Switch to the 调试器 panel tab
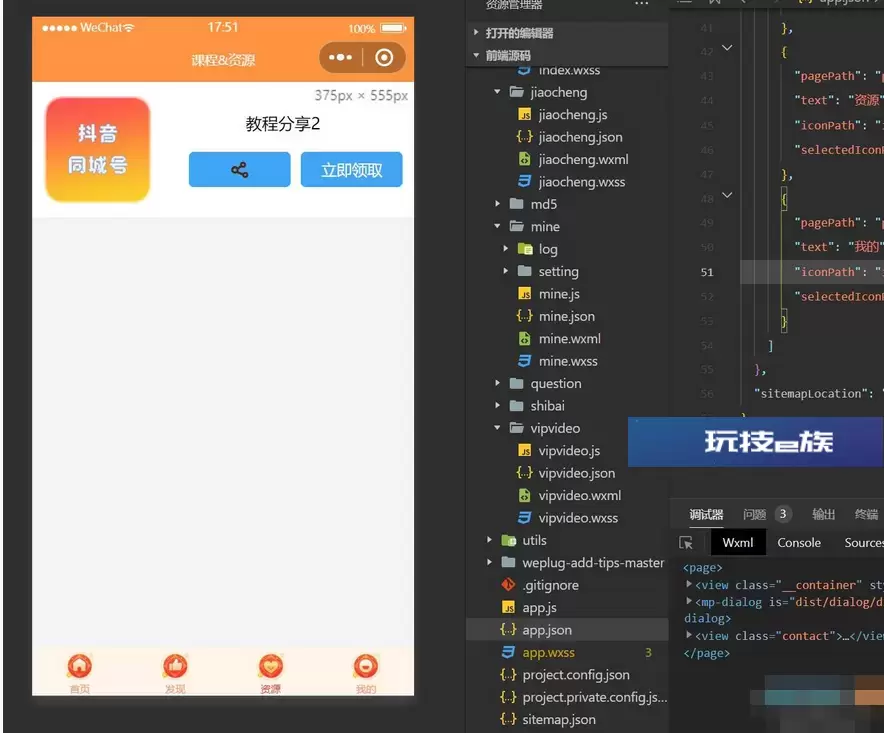This screenshot has width=884, height=733. click(706, 514)
